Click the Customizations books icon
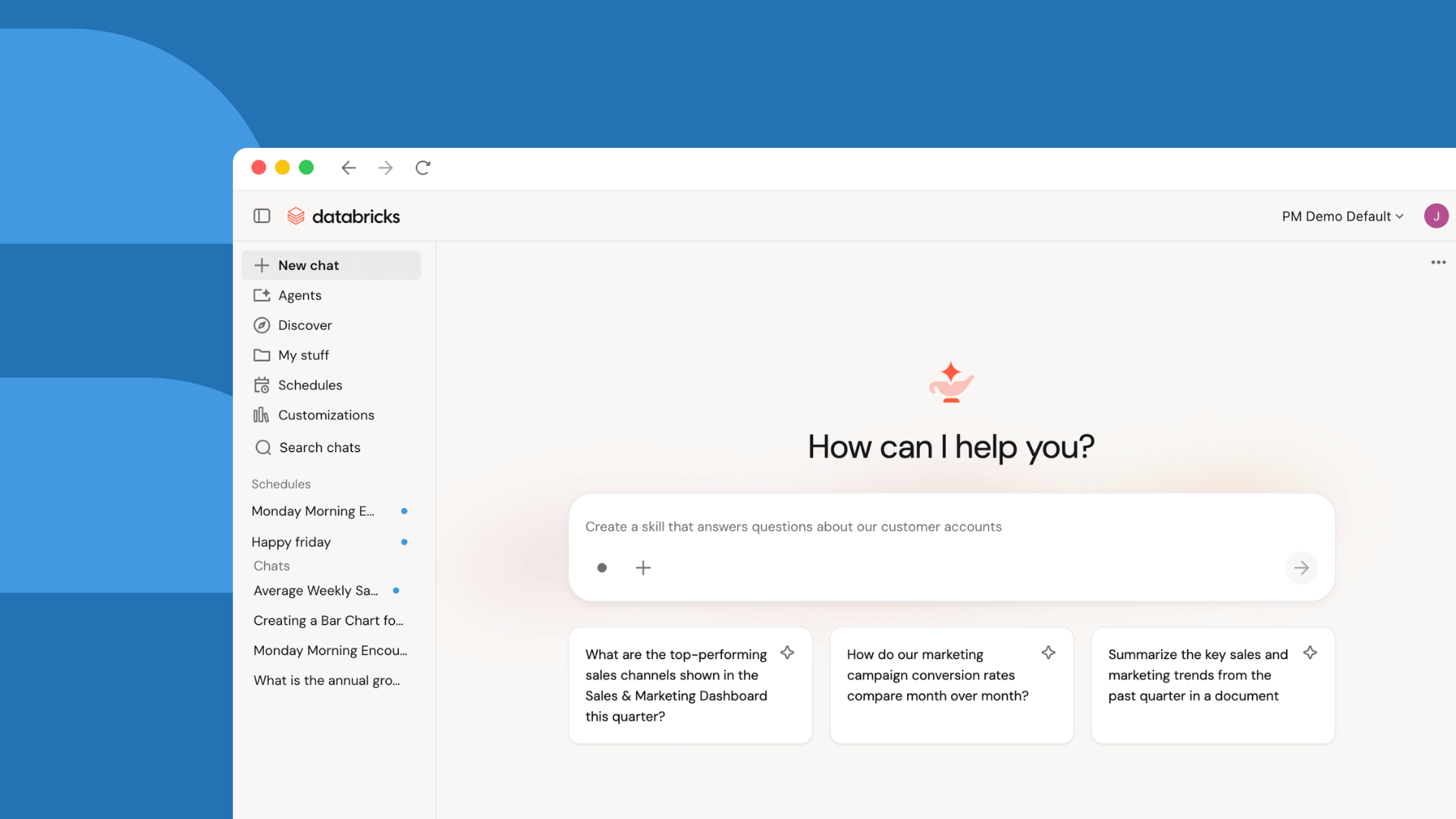Viewport: 1456px width, 819px height. pyautogui.click(x=261, y=415)
